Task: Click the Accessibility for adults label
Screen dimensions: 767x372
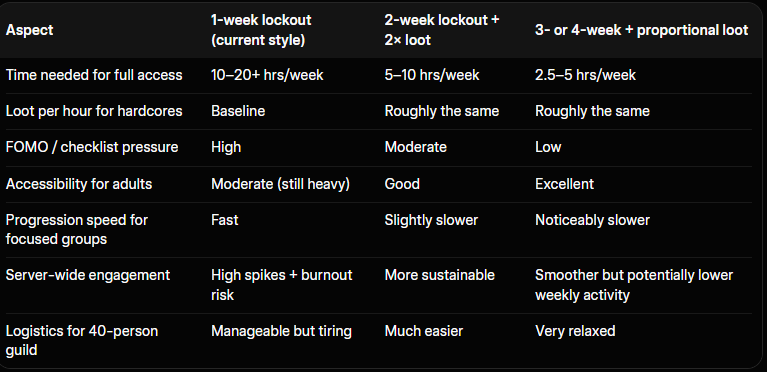Action: [x=79, y=184]
